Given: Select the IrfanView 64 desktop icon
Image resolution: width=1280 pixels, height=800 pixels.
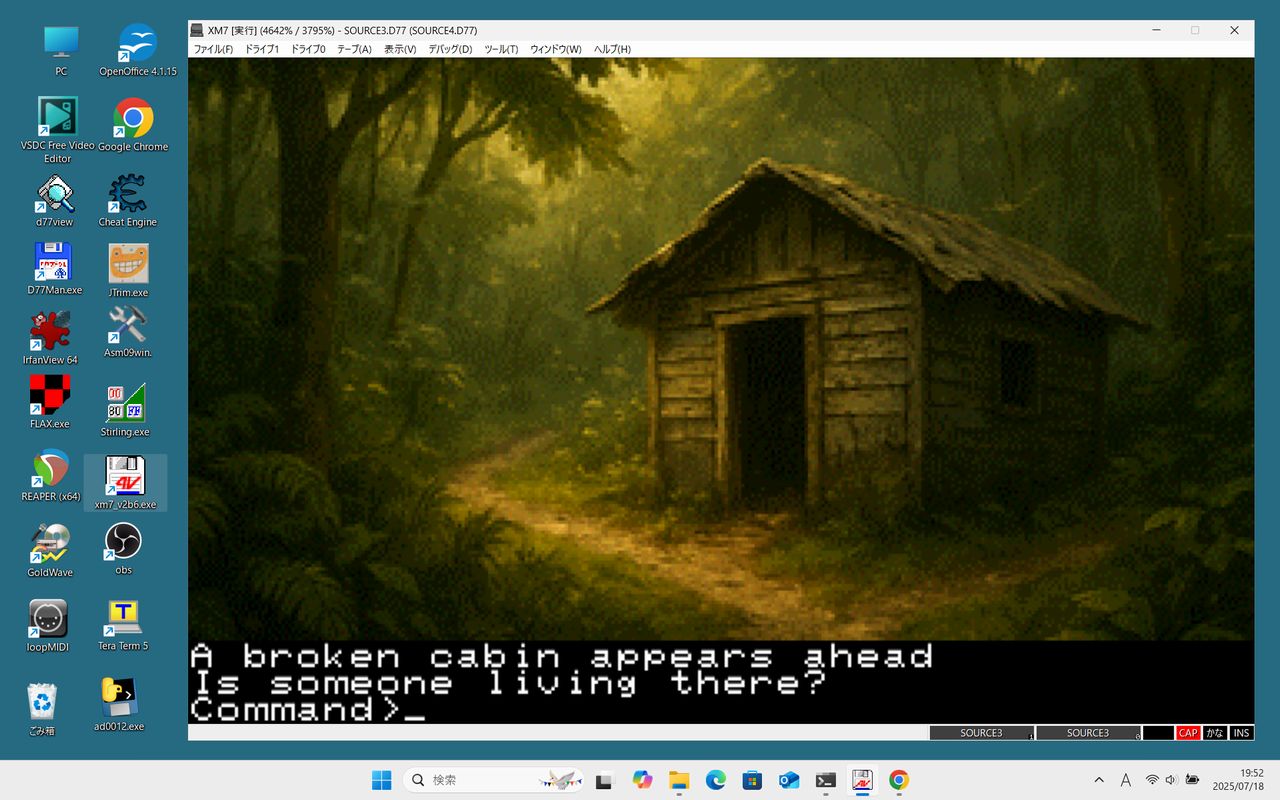Looking at the screenshot, I should click(50, 338).
